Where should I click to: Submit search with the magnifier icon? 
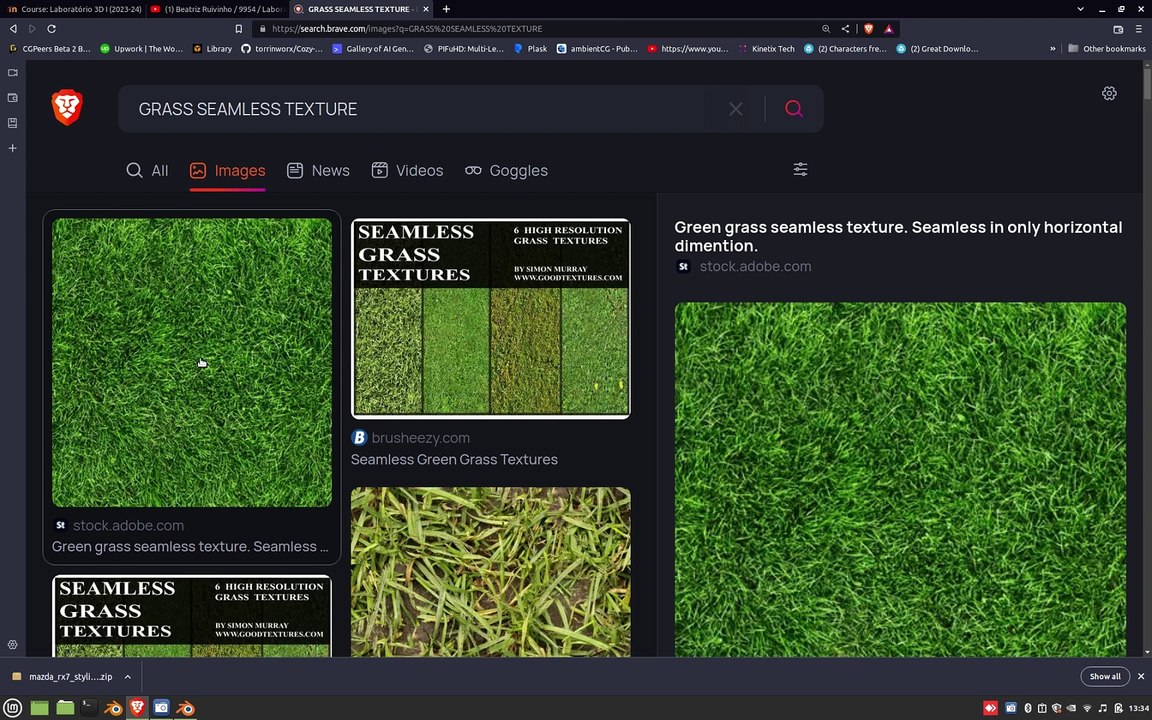click(793, 109)
